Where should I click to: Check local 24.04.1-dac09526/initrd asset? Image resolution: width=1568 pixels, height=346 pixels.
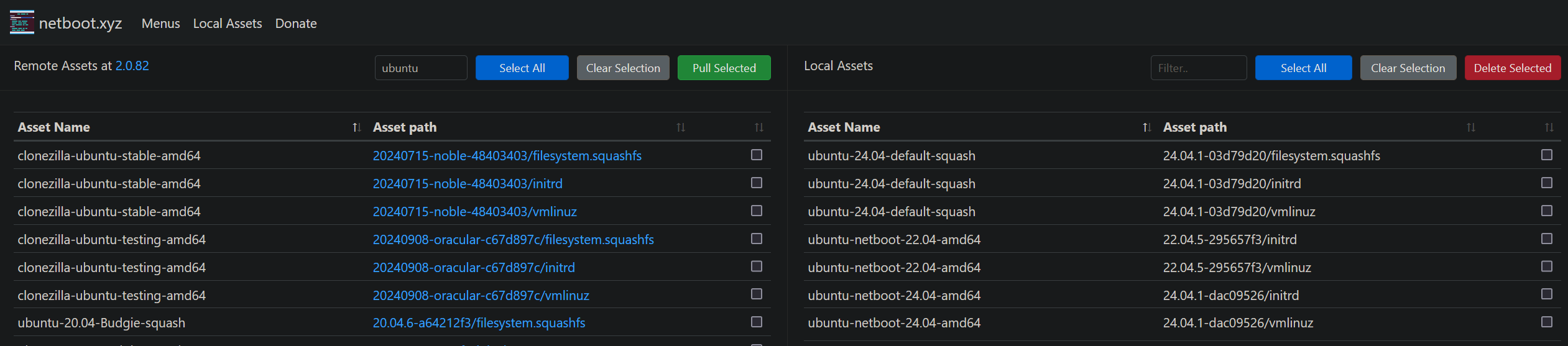1547,294
